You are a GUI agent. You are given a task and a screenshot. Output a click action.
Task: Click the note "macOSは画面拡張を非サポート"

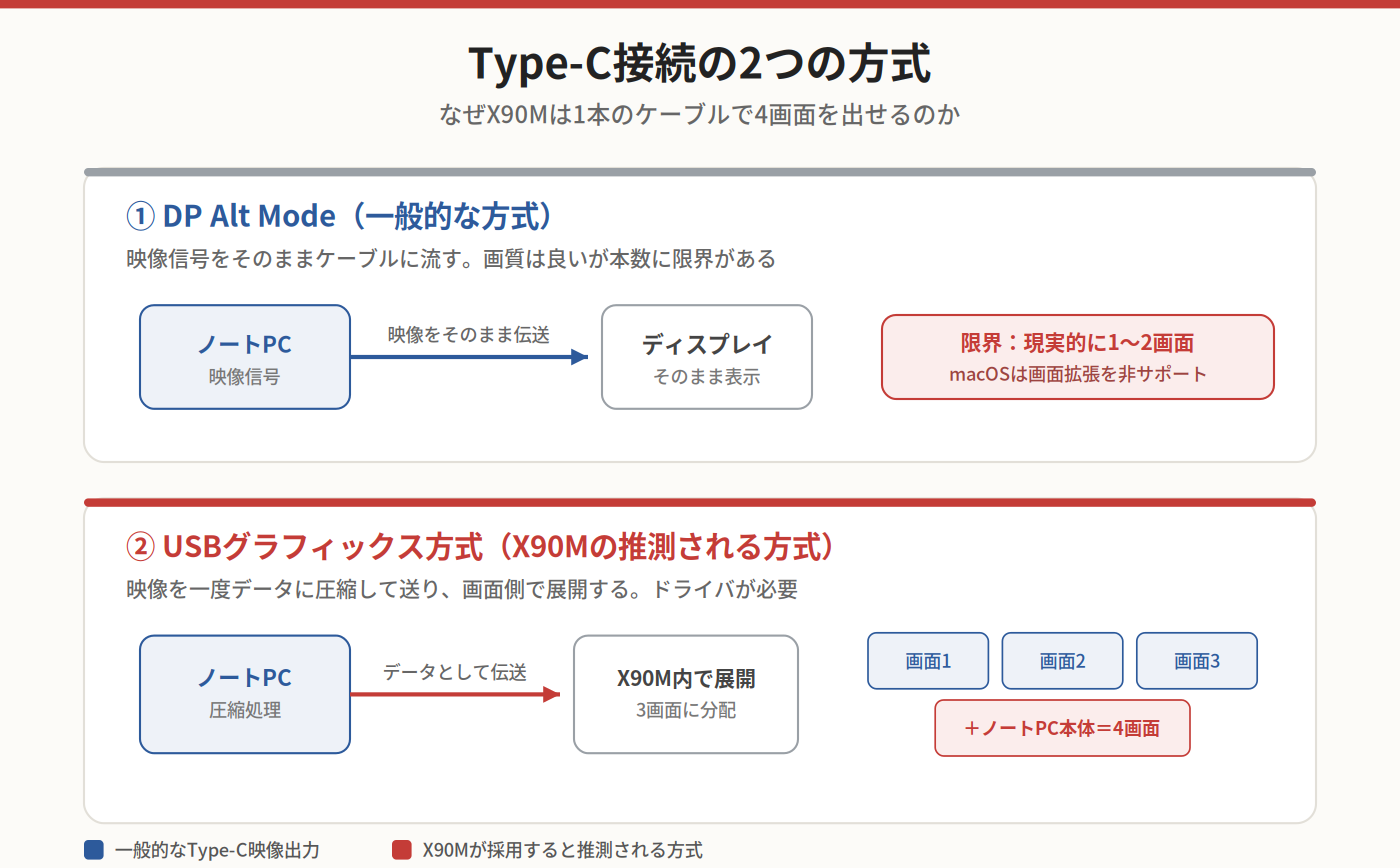coord(1078,374)
